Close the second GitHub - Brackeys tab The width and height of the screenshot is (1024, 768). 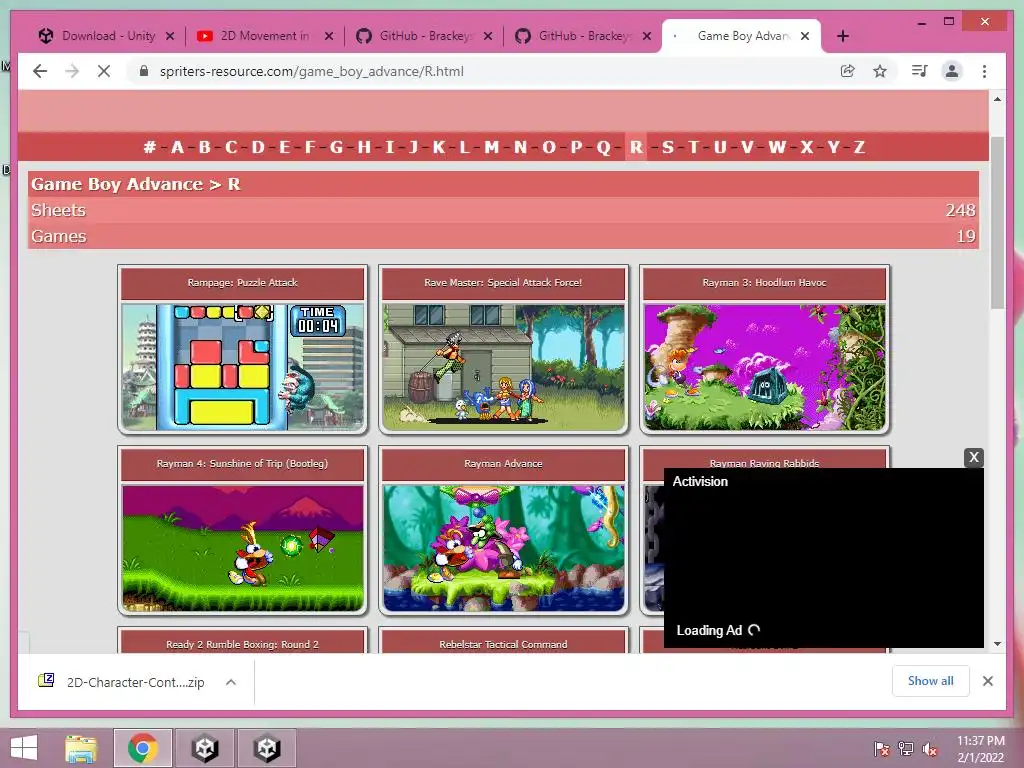[647, 36]
